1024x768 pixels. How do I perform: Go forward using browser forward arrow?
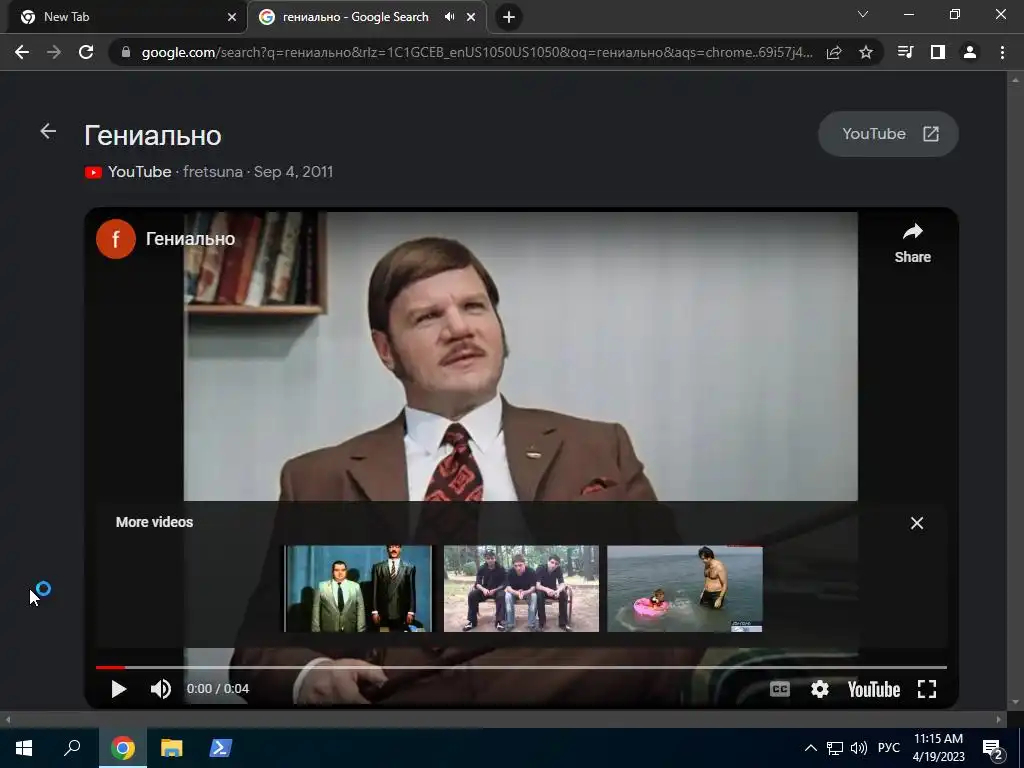54,52
